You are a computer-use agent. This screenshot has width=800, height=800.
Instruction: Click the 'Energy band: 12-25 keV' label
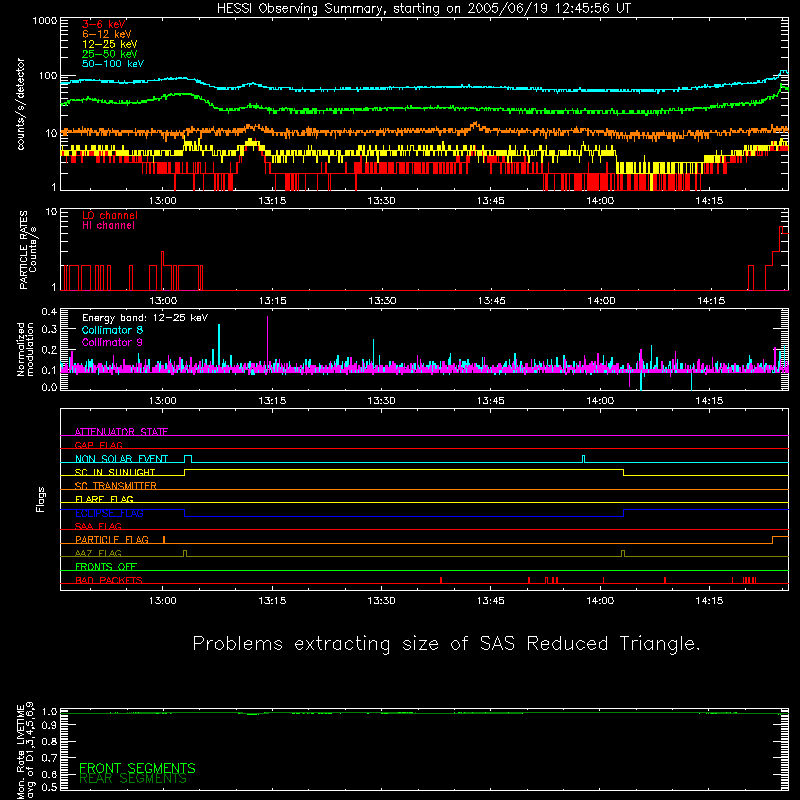[145, 318]
